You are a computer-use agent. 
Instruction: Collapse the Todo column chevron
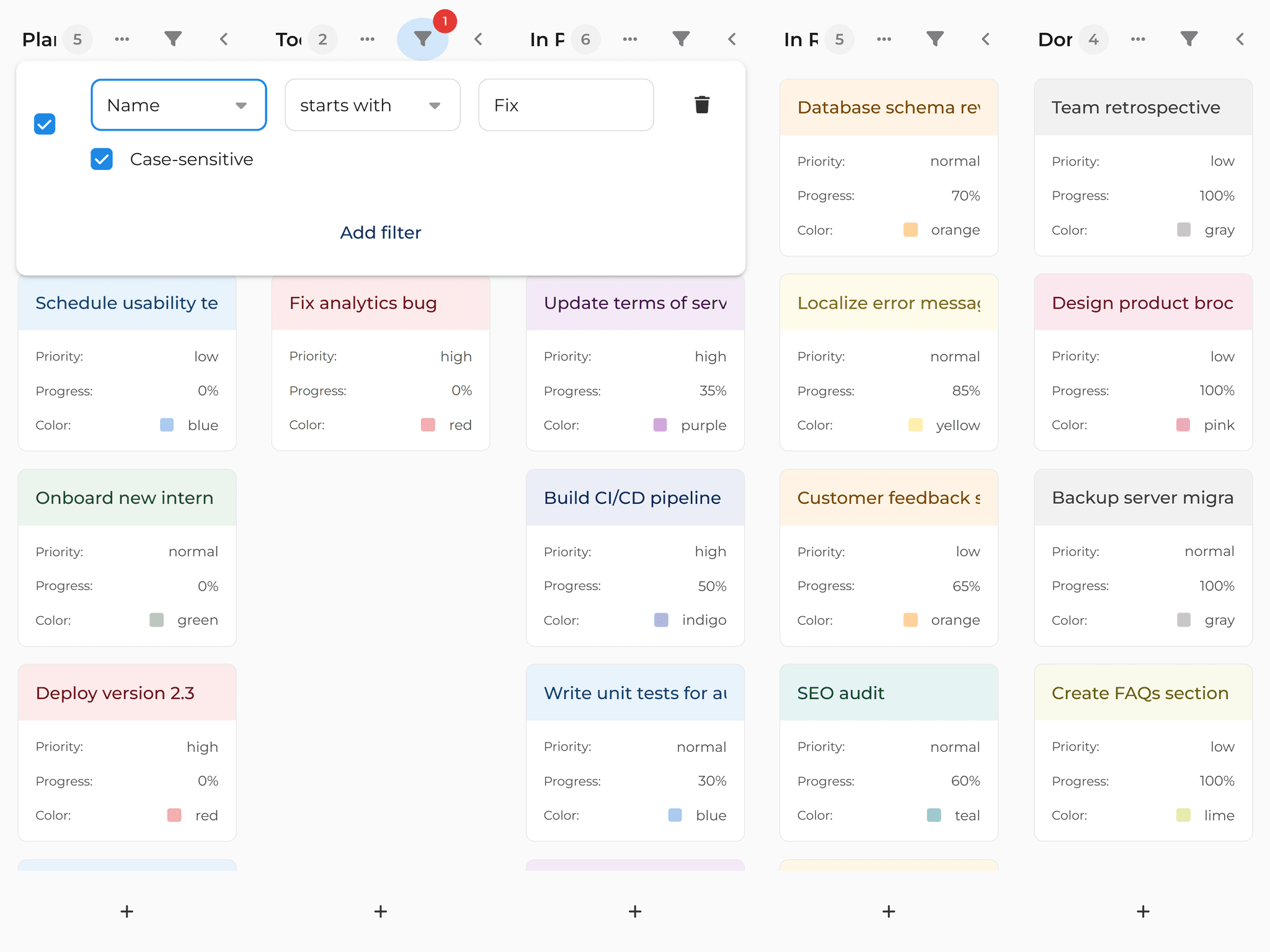tap(478, 39)
